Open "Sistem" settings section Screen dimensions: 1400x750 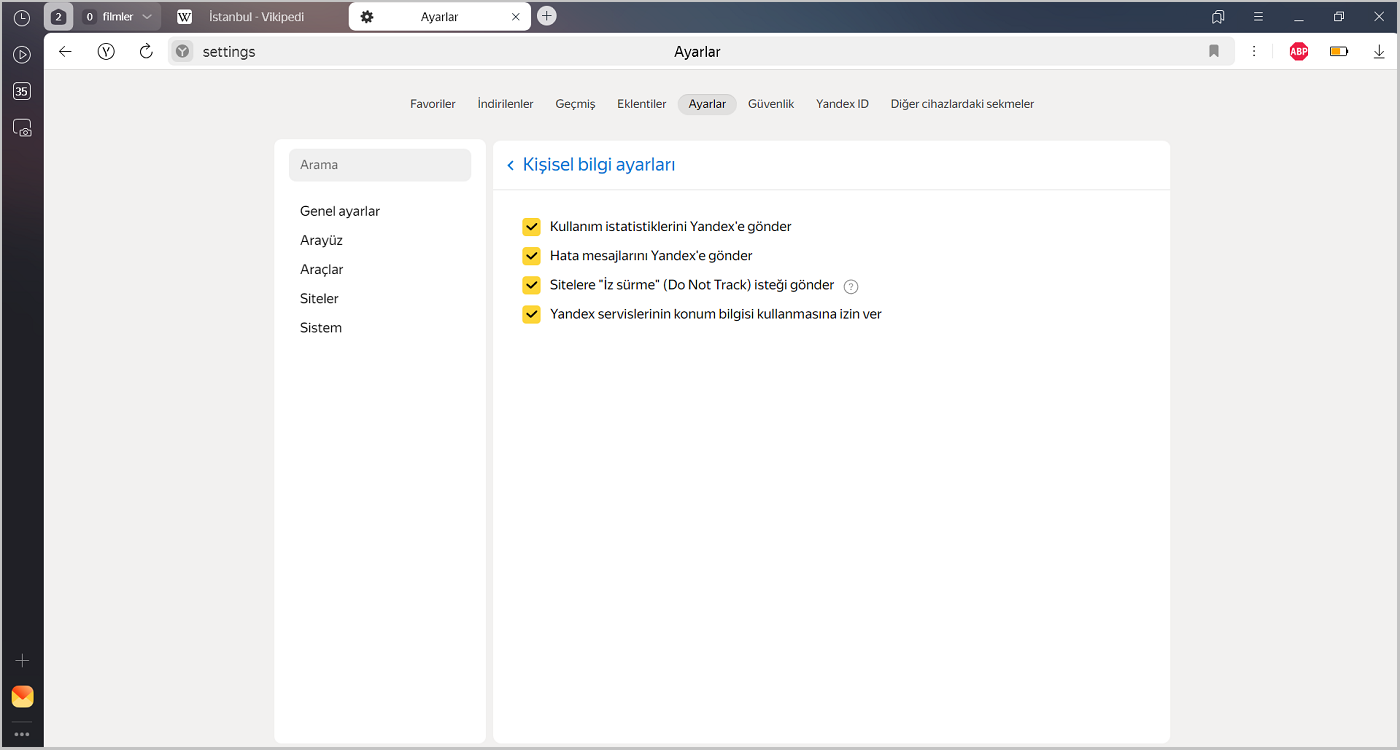(321, 328)
